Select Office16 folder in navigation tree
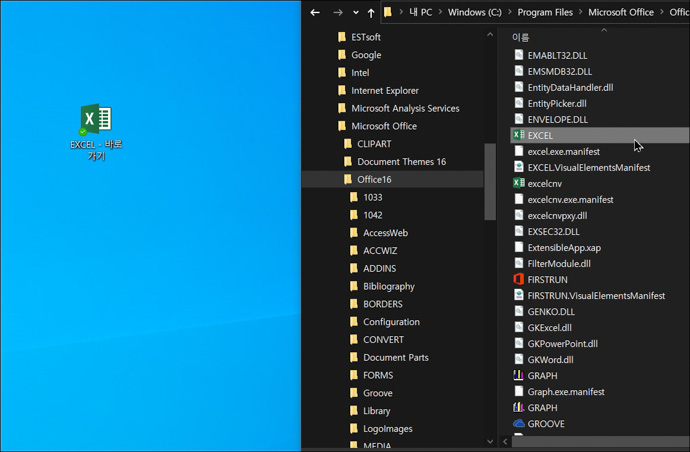The height and width of the screenshot is (452, 690). pyautogui.click(x=374, y=180)
